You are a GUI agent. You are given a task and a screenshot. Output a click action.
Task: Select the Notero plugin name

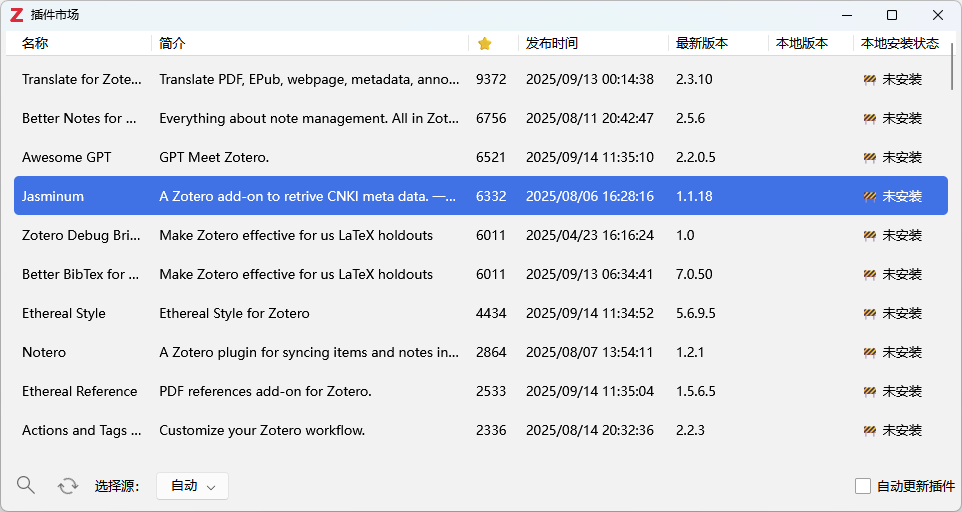pyautogui.click(x=44, y=353)
